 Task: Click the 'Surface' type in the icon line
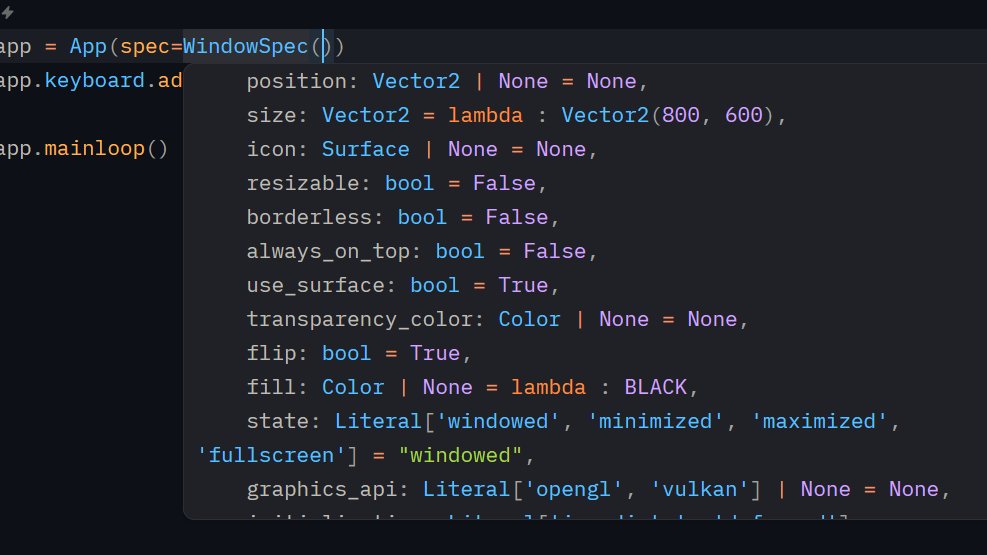coord(366,149)
